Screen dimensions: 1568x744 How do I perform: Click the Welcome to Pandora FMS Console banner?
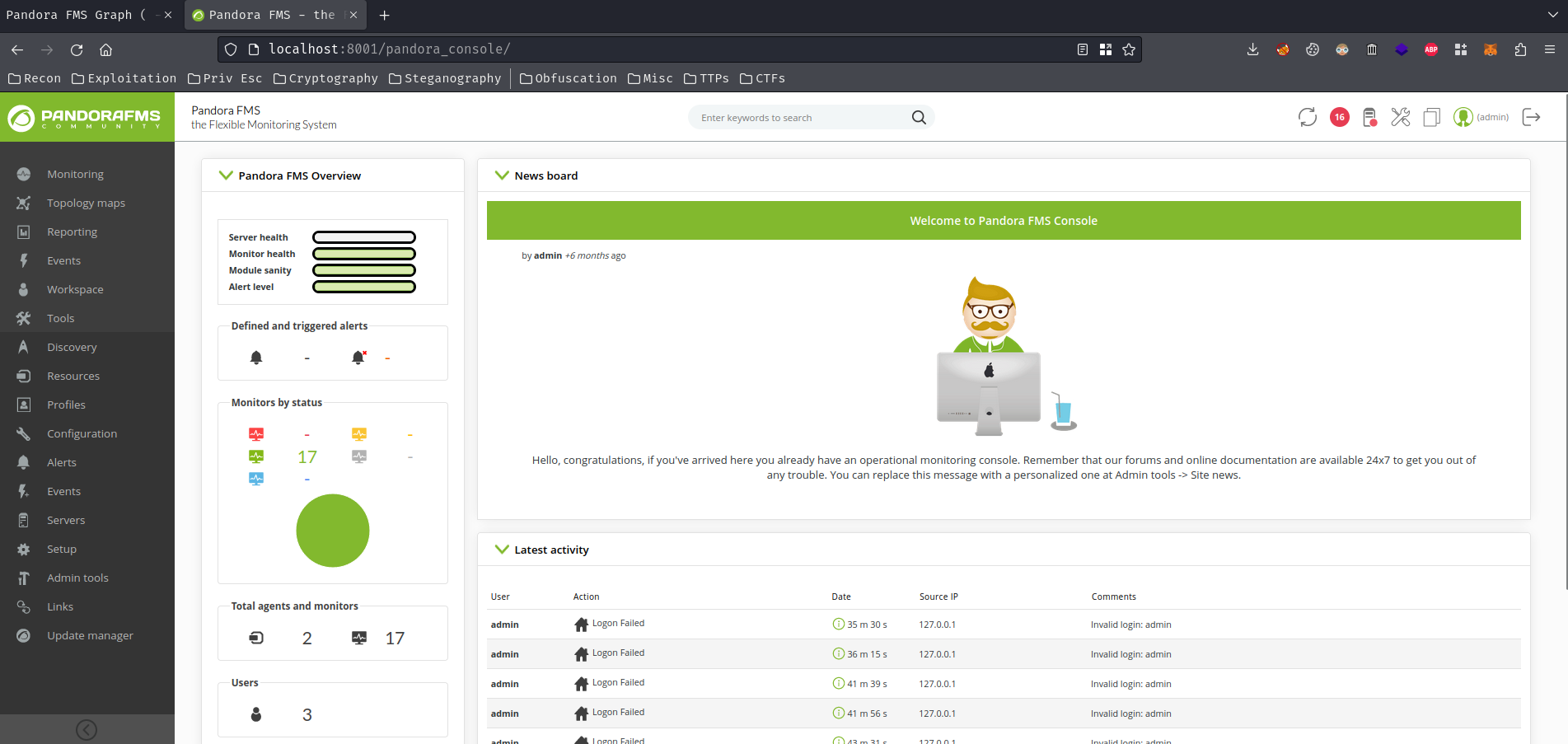point(1004,221)
